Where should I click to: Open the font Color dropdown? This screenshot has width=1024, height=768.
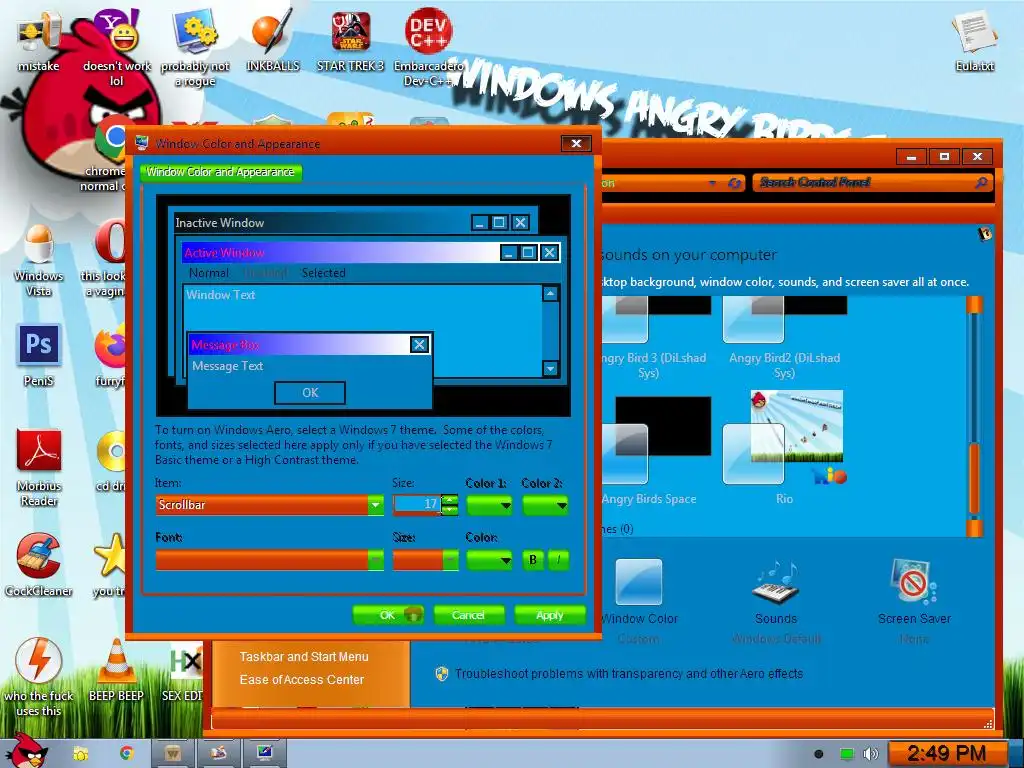pos(489,560)
